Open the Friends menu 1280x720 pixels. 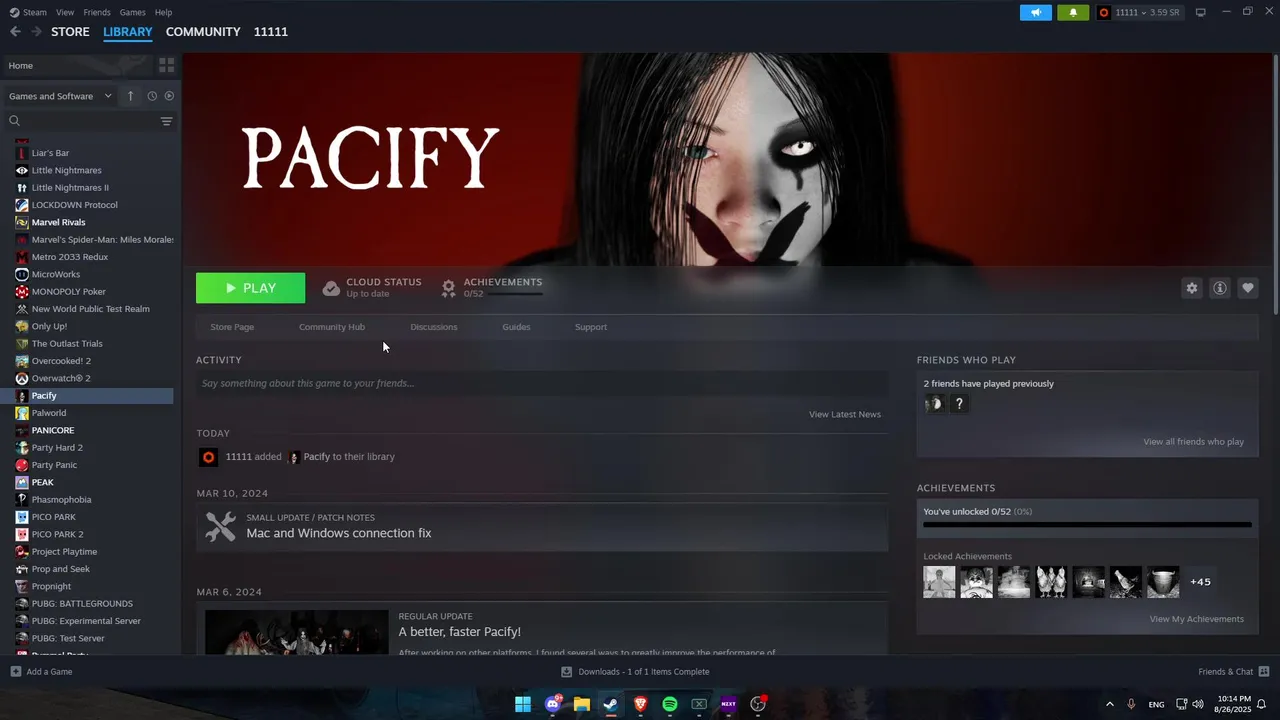click(x=97, y=12)
